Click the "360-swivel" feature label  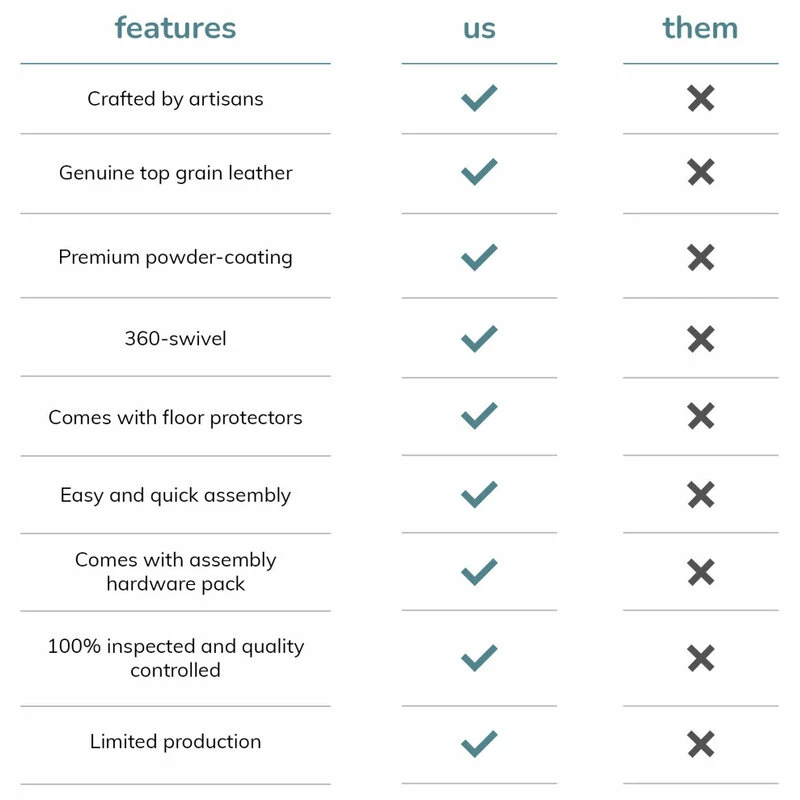175,338
